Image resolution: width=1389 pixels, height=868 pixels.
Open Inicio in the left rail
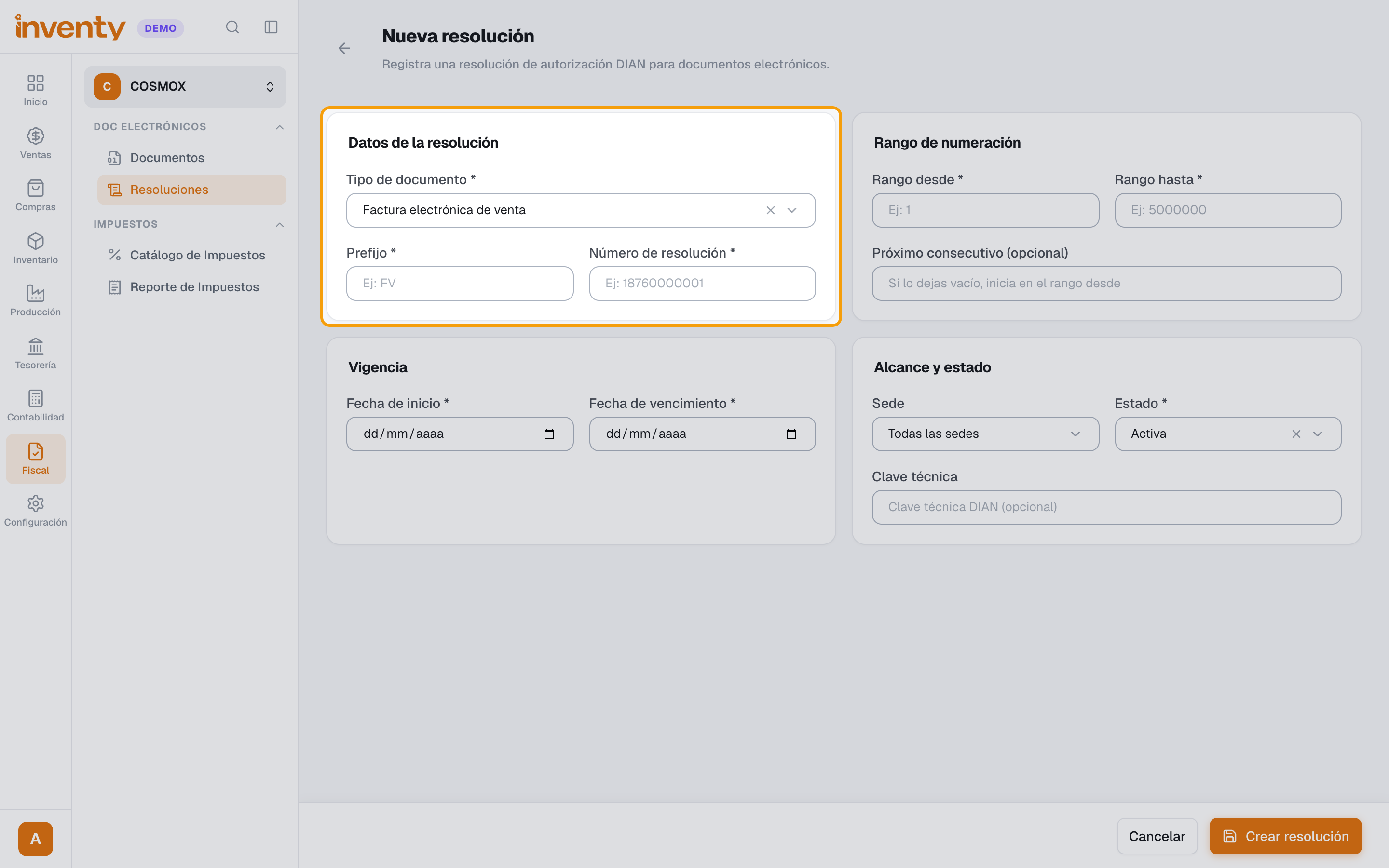point(36,90)
